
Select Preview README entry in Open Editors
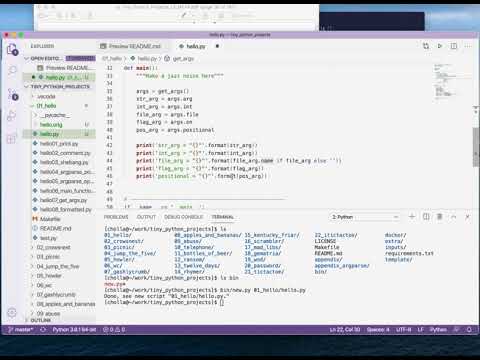tap(67, 68)
